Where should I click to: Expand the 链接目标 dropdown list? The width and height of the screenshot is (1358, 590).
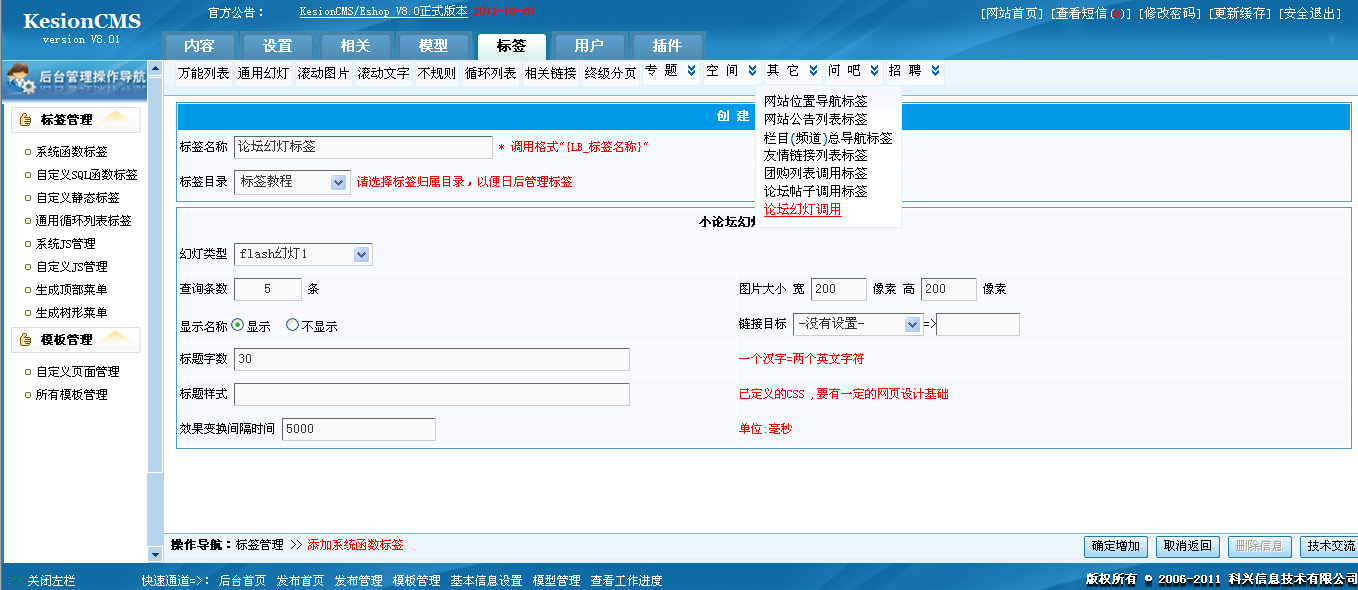click(912, 324)
